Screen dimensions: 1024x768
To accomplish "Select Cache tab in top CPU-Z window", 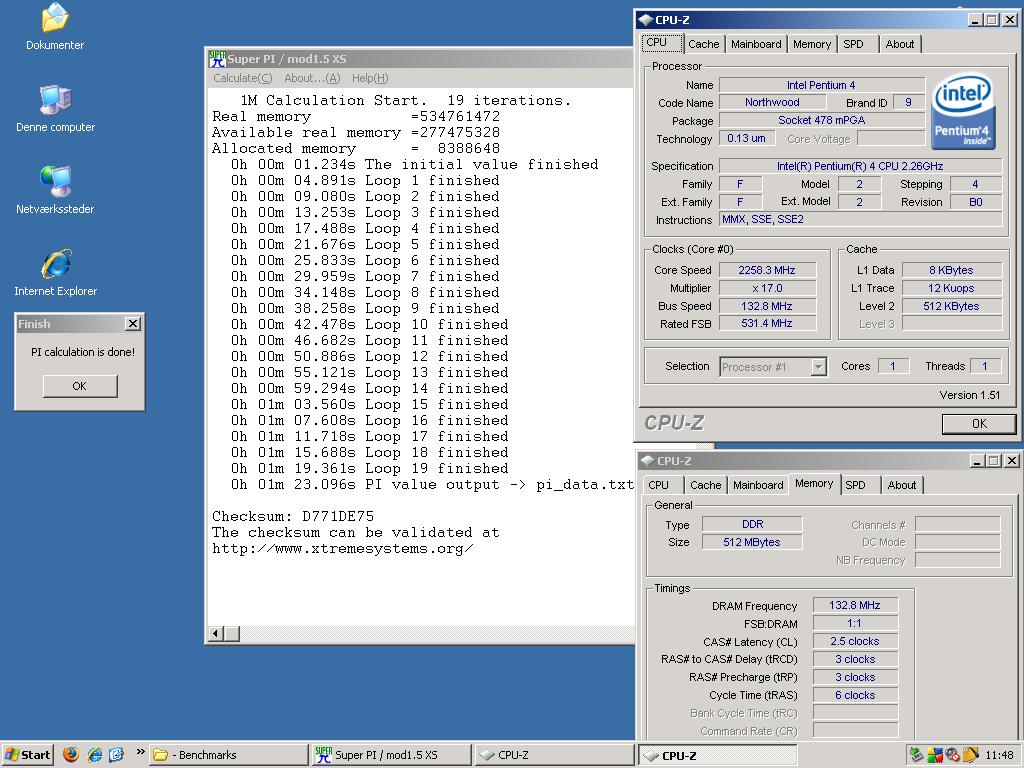I will tap(703, 44).
